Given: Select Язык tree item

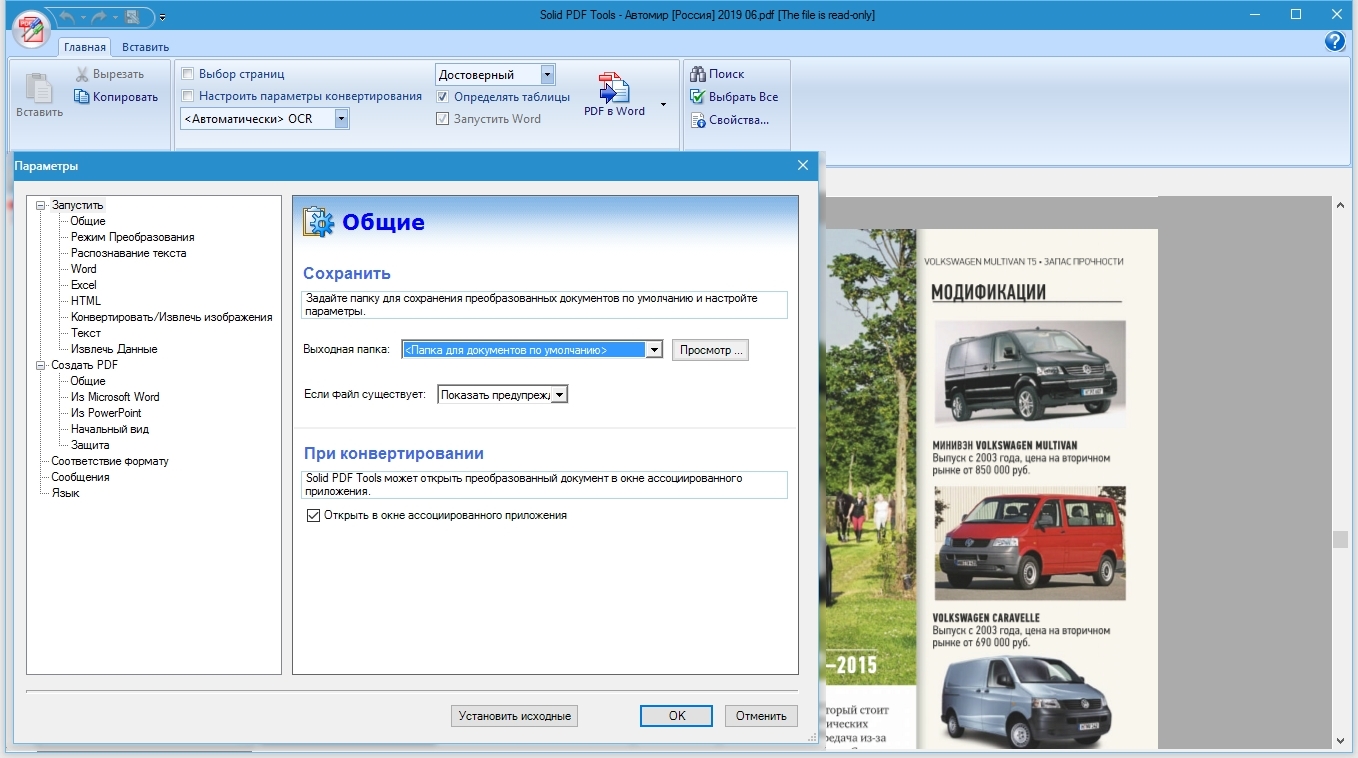Looking at the screenshot, I should pos(66,493).
